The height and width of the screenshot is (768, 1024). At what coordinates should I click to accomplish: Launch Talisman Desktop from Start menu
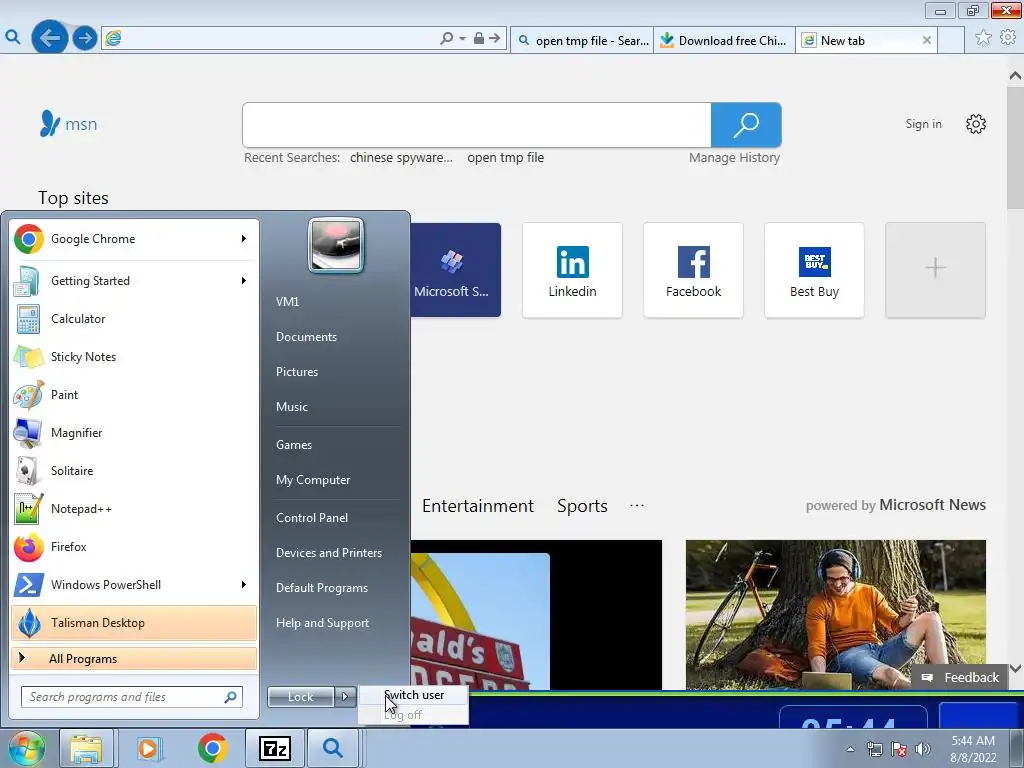[133, 622]
